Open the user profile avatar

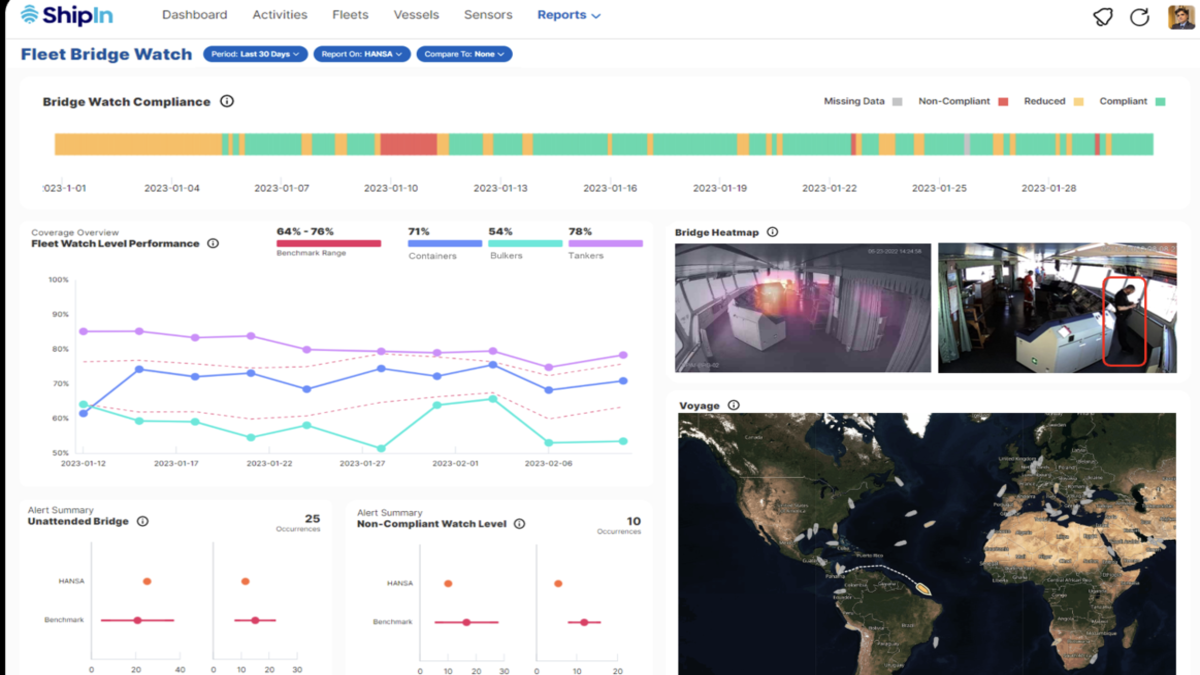pyautogui.click(x=1181, y=17)
